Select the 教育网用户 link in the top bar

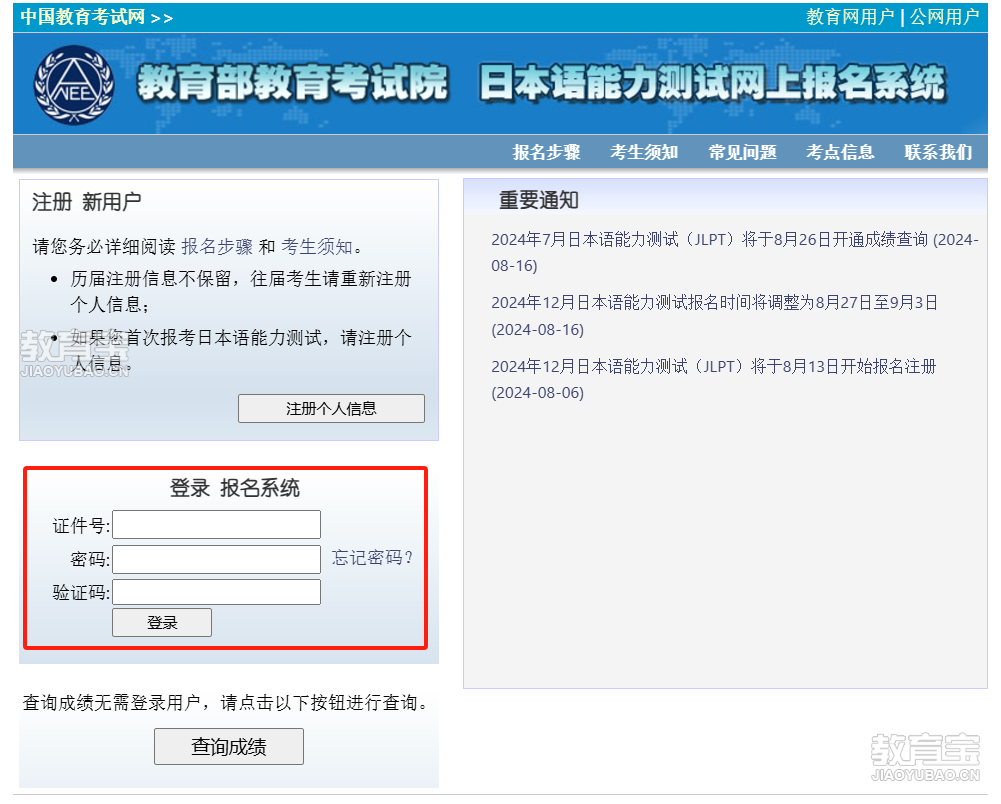850,17
